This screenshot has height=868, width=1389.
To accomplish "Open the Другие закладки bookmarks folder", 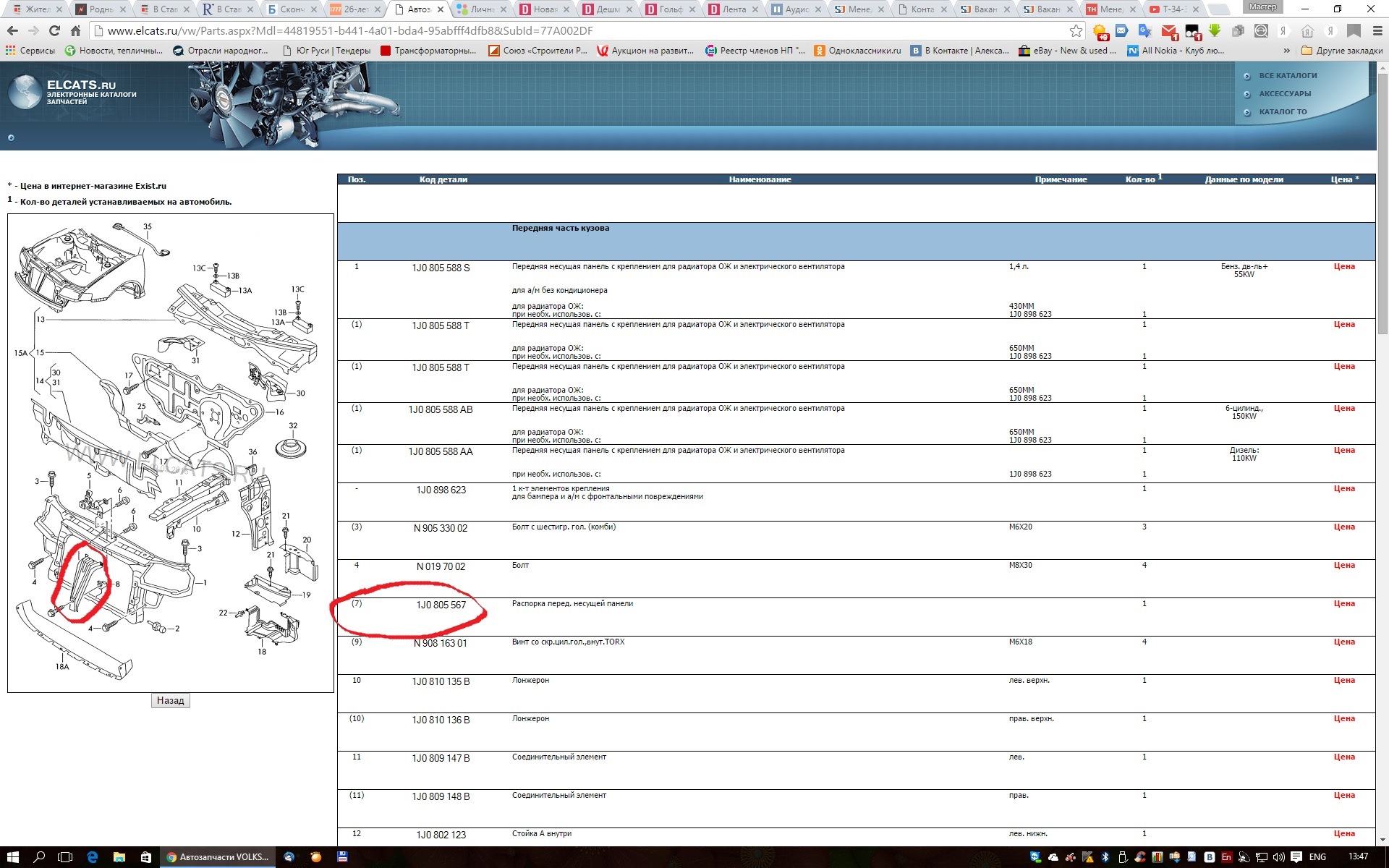I will [x=1342, y=51].
